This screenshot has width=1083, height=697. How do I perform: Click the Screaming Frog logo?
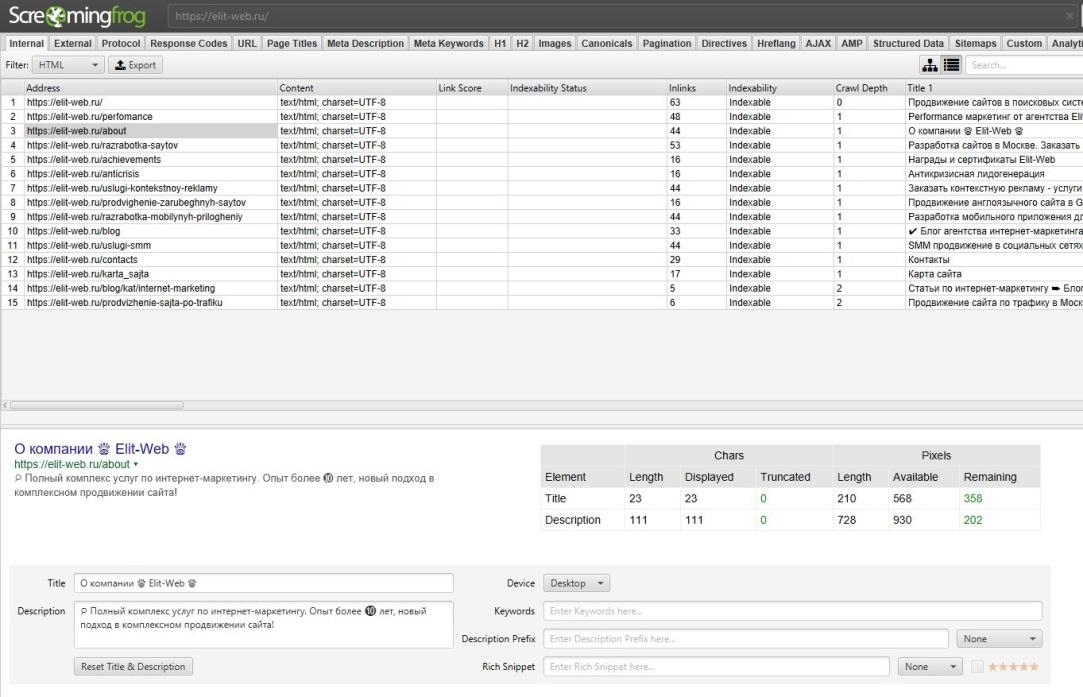[x=77, y=15]
